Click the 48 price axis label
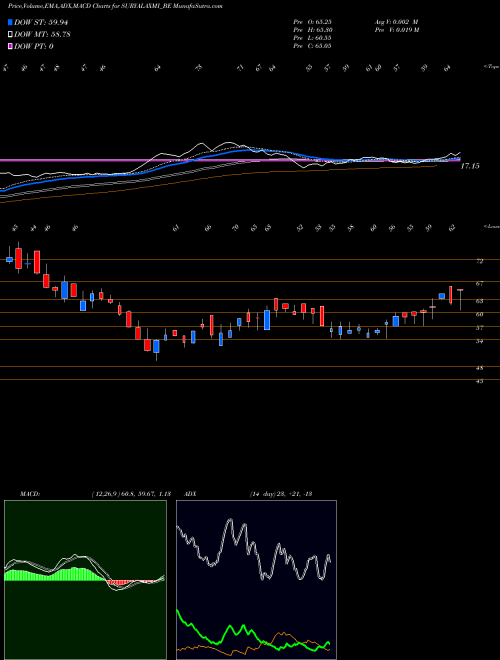The image size is (500, 660). [x=479, y=368]
